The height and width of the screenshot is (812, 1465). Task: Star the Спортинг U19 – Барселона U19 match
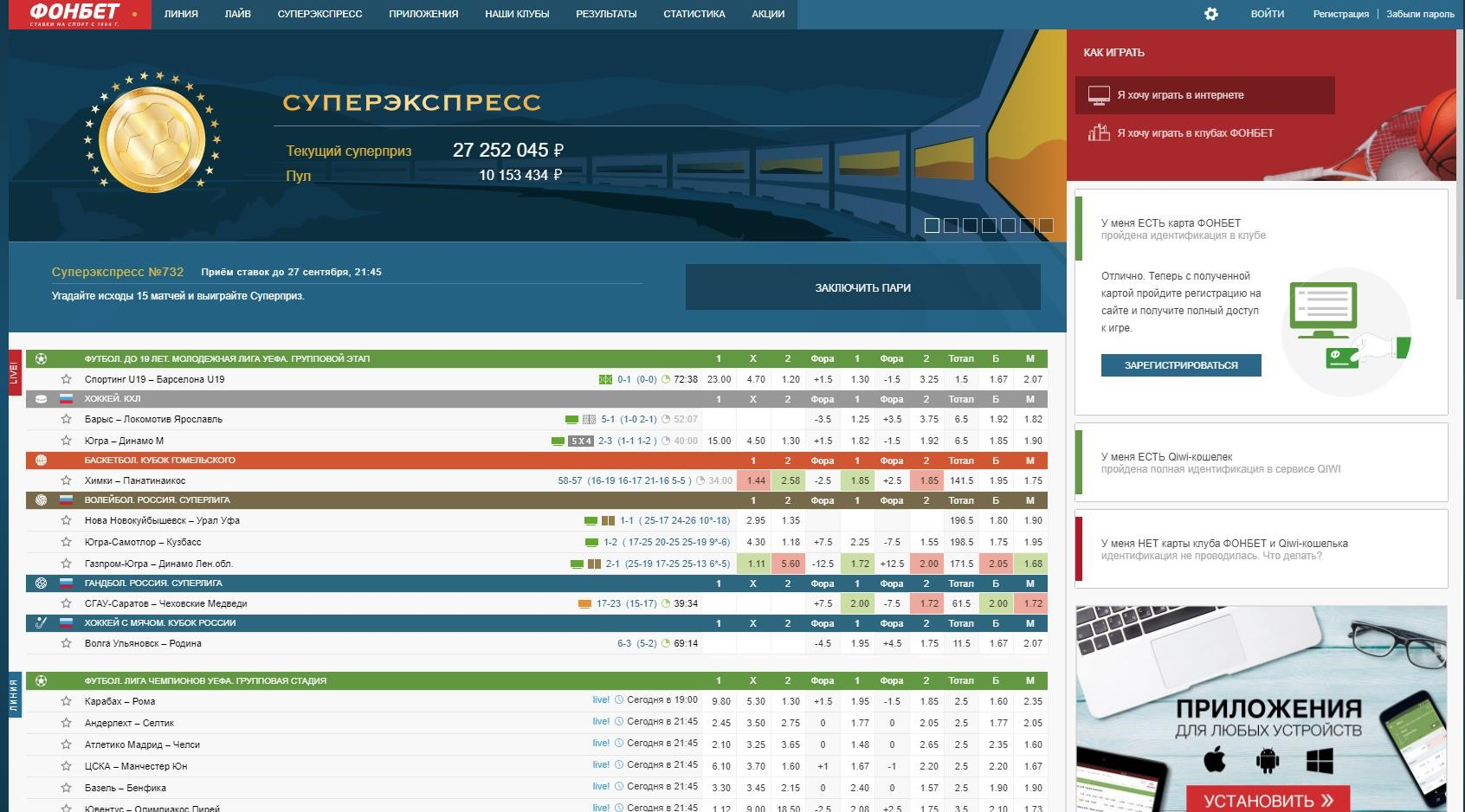(66, 378)
